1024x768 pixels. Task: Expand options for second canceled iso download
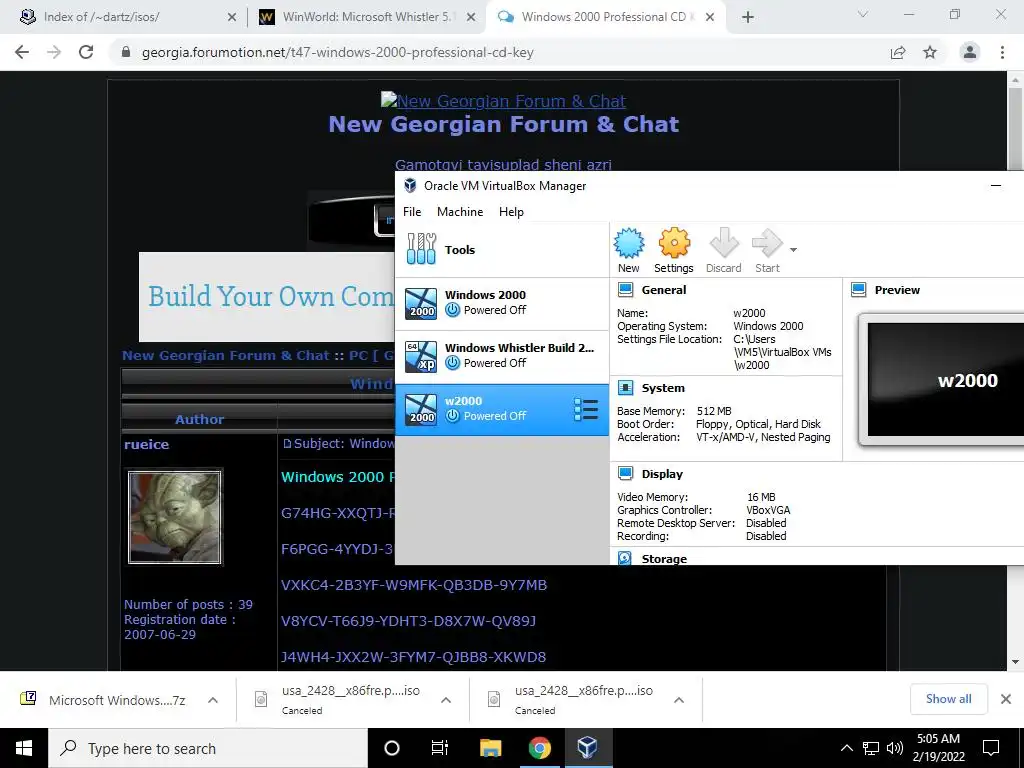tap(679, 700)
